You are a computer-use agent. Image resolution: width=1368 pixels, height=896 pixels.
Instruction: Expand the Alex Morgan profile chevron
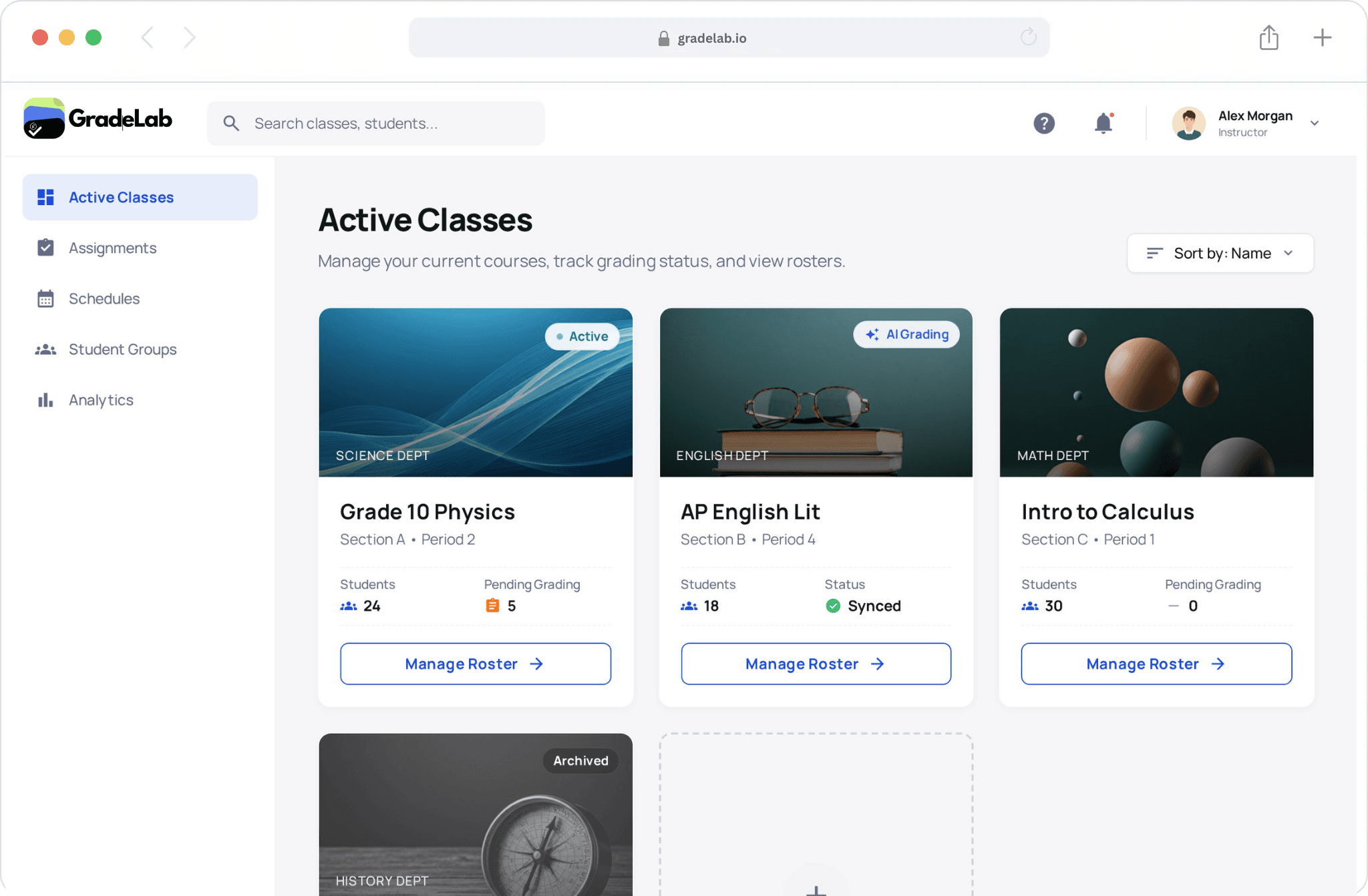tap(1314, 124)
